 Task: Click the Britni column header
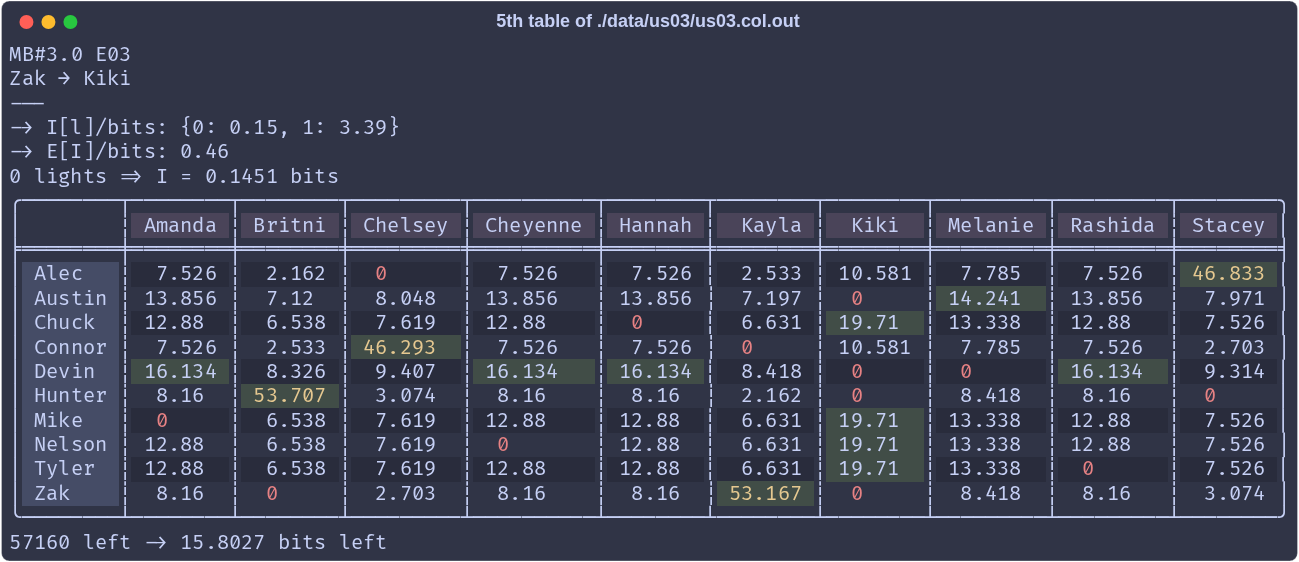(290, 225)
